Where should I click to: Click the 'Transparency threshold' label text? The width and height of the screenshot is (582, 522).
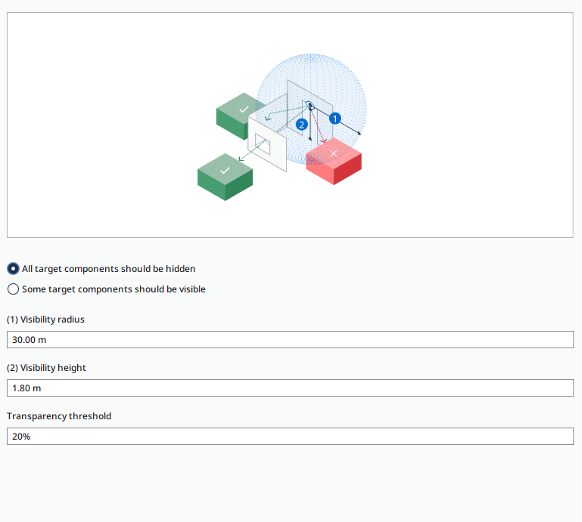coord(59,416)
